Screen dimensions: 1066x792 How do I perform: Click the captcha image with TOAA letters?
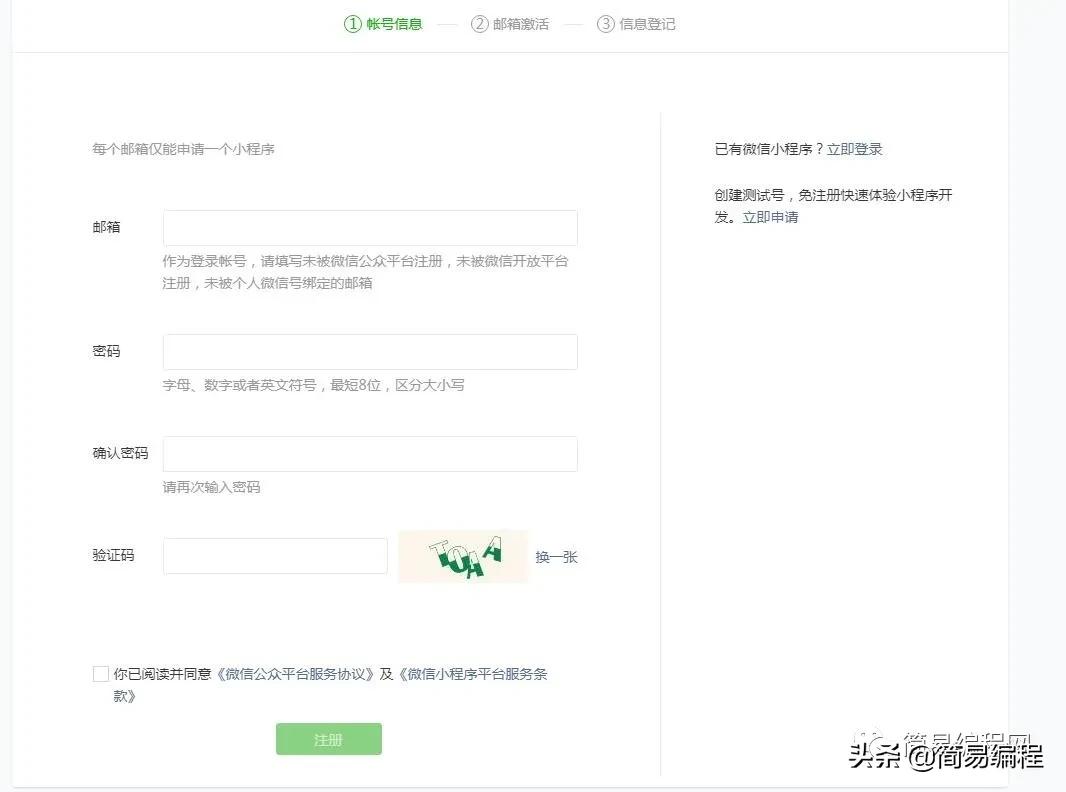tap(463, 556)
